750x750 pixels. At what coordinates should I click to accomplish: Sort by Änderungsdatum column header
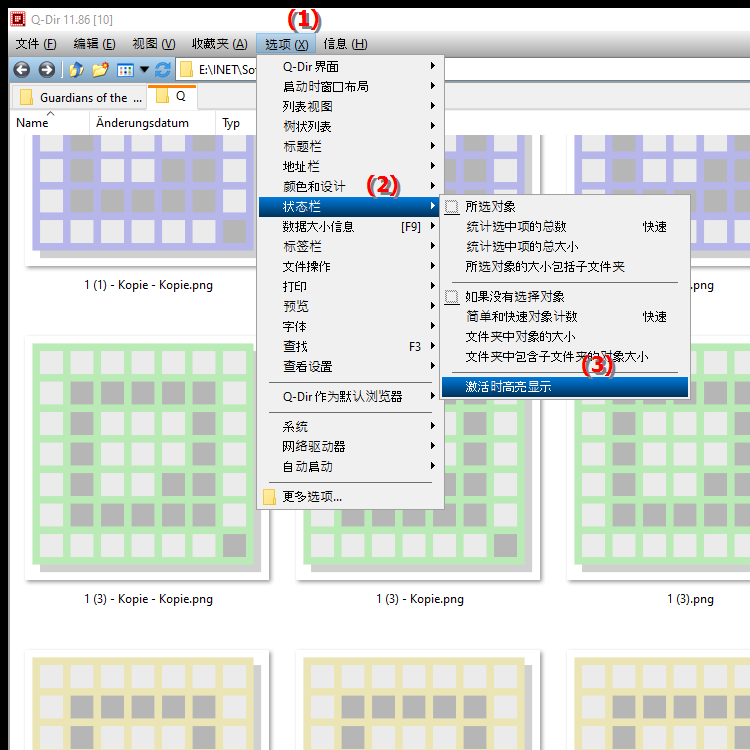click(152, 123)
